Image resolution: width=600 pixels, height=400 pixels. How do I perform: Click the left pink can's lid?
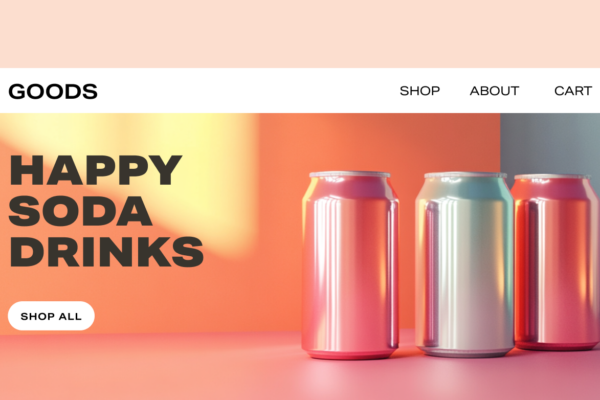click(x=350, y=175)
